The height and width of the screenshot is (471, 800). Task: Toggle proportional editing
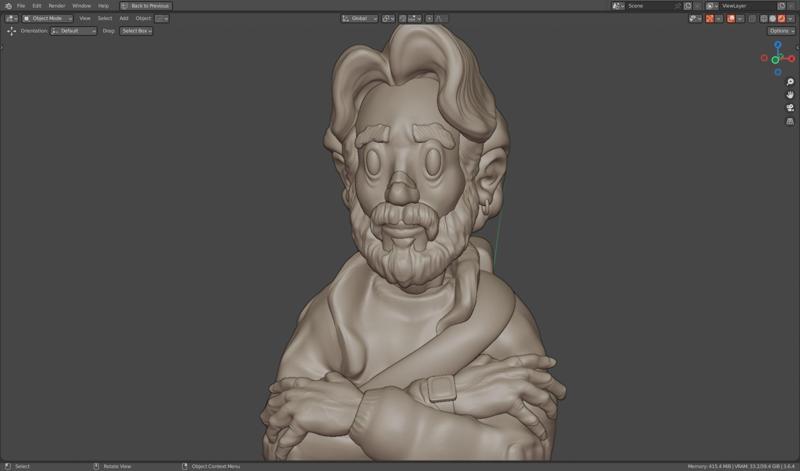429,18
